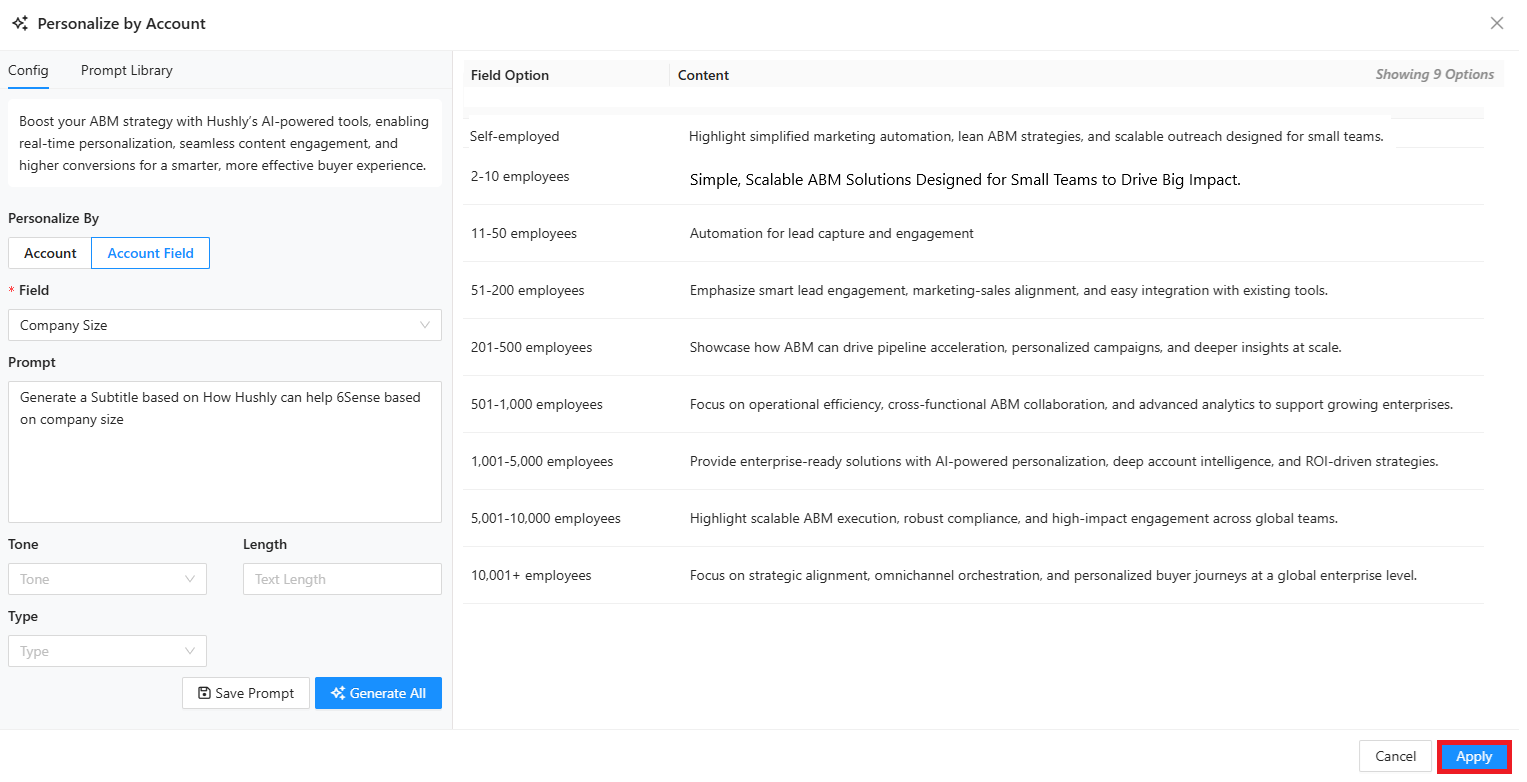
Task: Close the Personalize by Account dialog
Action: (x=1497, y=23)
